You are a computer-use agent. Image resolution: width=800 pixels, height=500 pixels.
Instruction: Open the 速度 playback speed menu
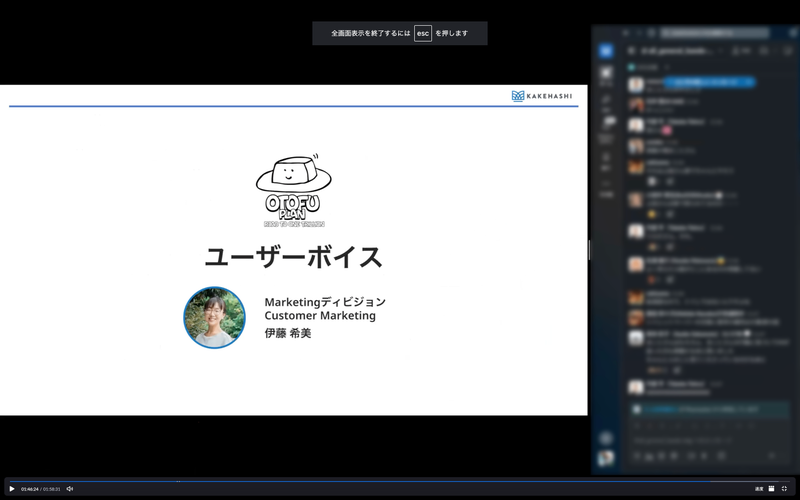(759, 489)
